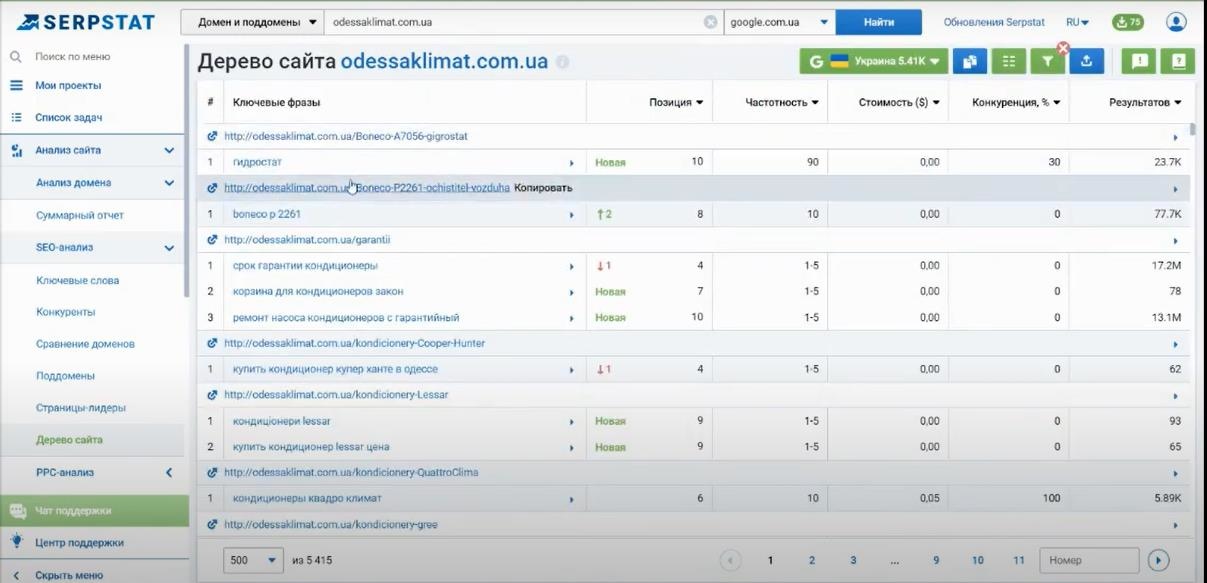Collapse the Анализ сайта section
Image resolution: width=1207 pixels, height=583 pixels.
point(169,151)
